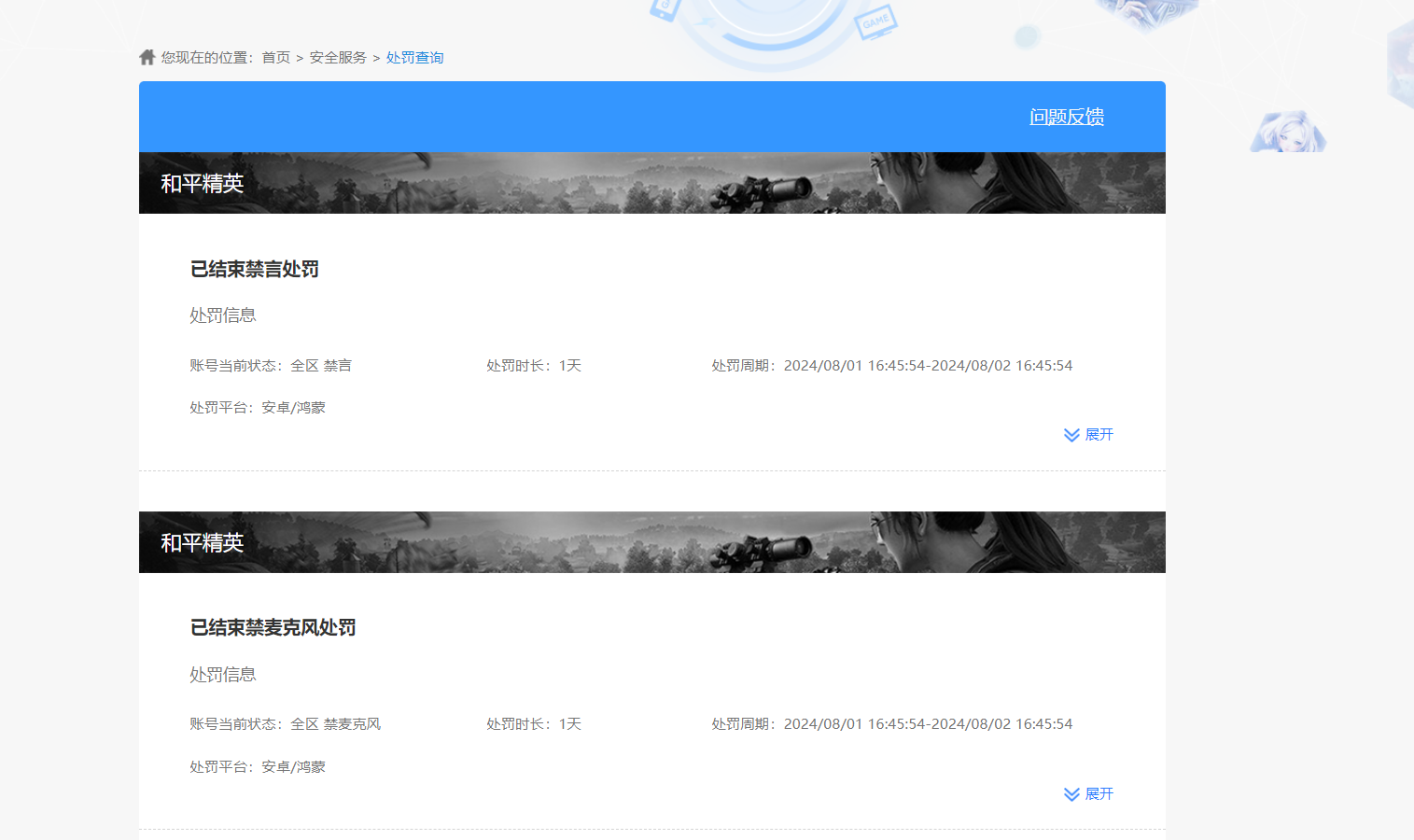Click the breadcrumb home icon
This screenshot has height=840, width=1414.
tap(147, 56)
